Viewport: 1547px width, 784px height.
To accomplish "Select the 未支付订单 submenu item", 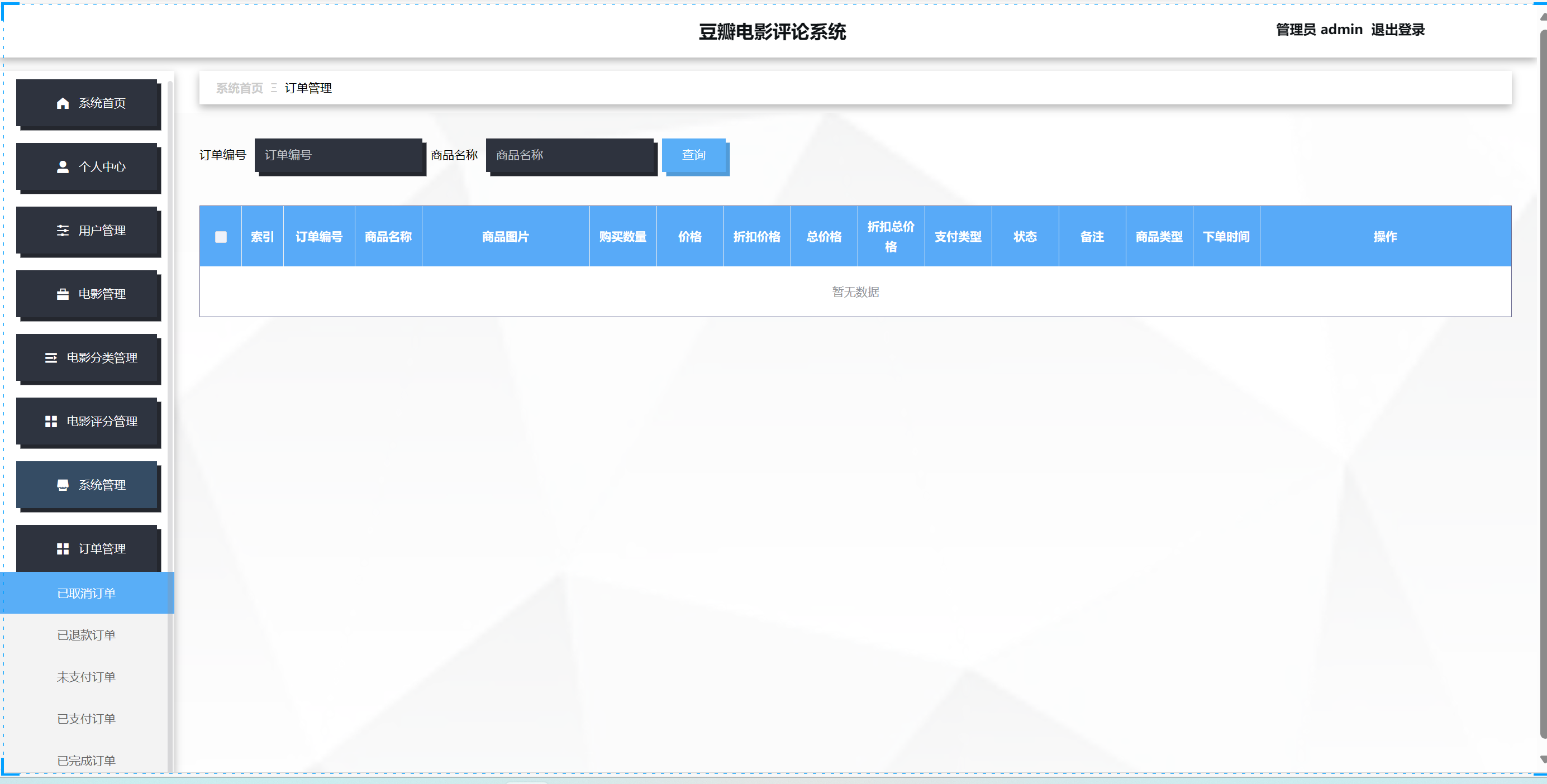I will click(86, 677).
